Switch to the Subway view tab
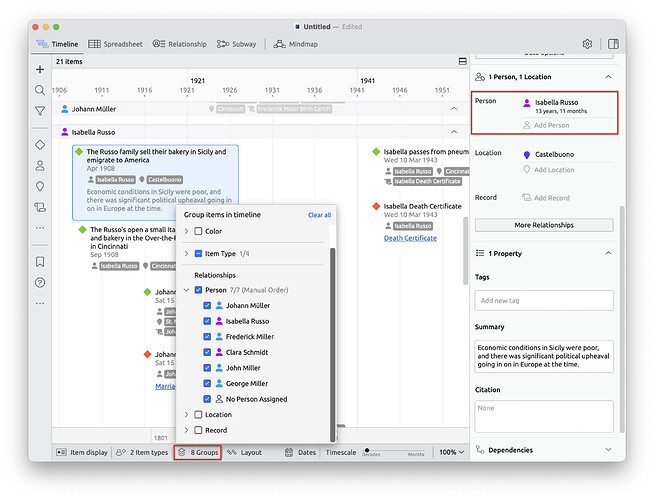The width and height of the screenshot is (655, 500). coord(236,44)
